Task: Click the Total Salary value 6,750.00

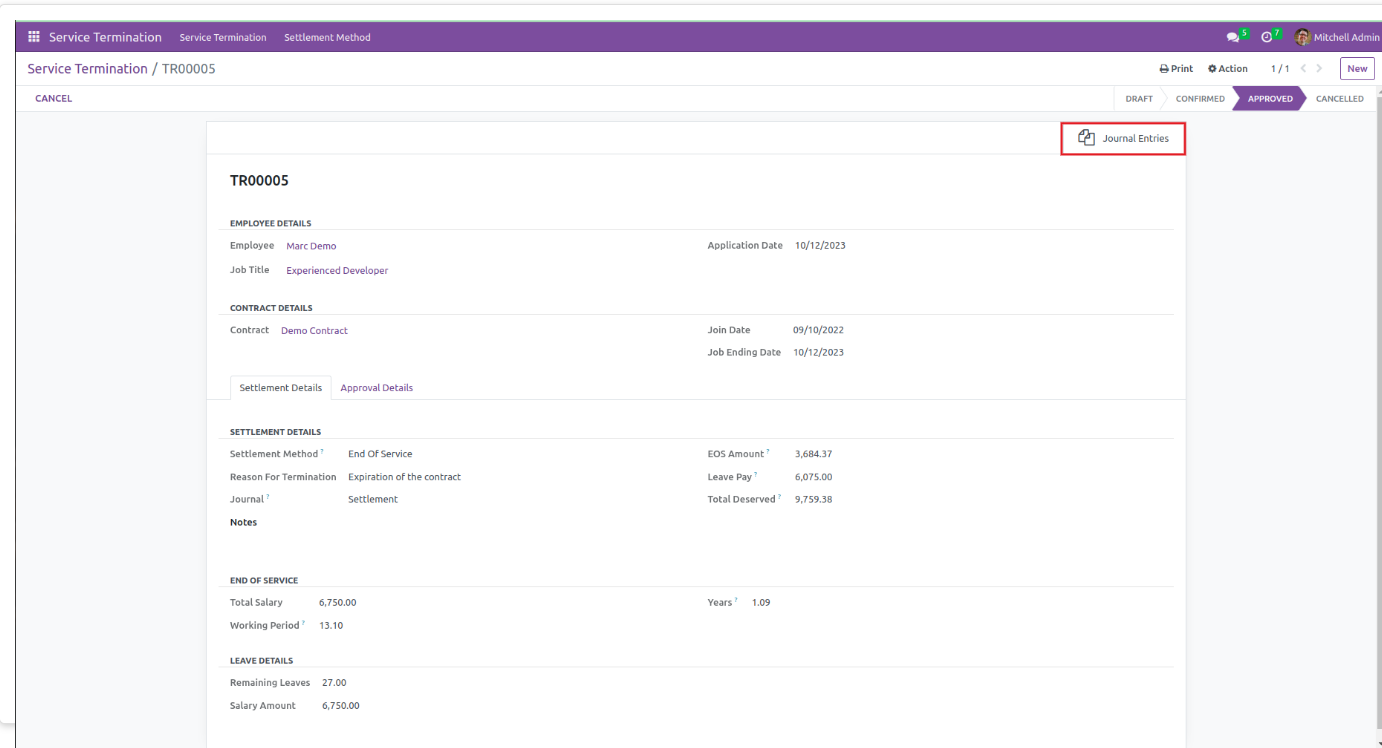Action: tap(337, 603)
